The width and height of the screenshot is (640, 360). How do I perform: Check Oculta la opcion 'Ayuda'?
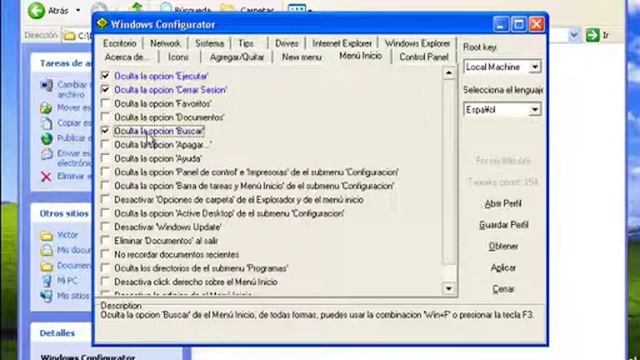coord(105,158)
